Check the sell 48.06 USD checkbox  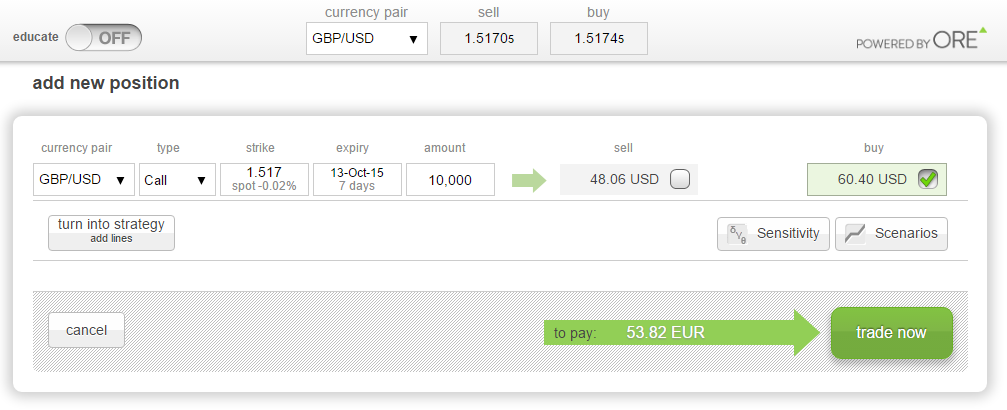pos(680,180)
